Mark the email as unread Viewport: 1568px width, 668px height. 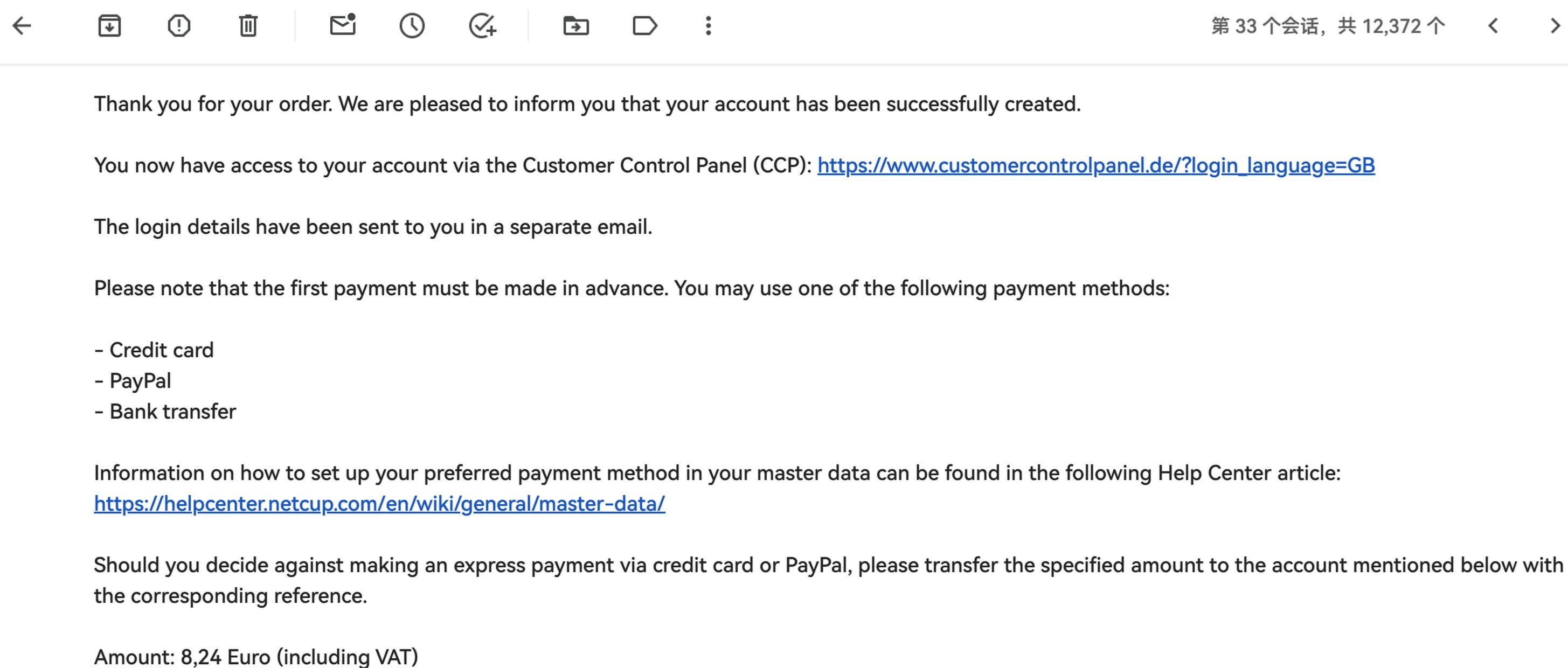click(343, 24)
